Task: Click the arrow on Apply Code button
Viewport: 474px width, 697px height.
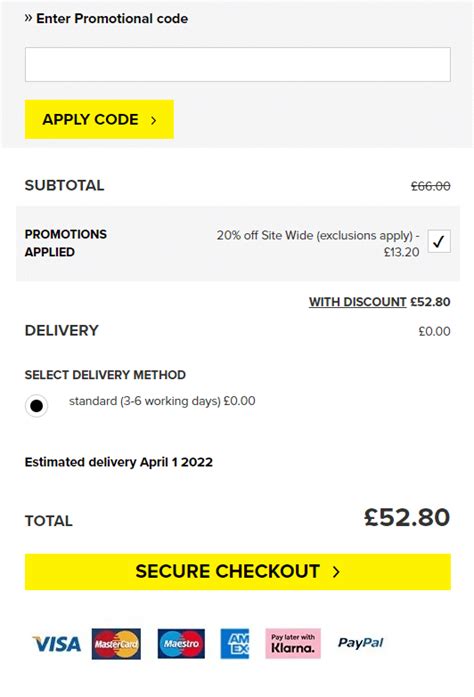Action: [x=153, y=120]
